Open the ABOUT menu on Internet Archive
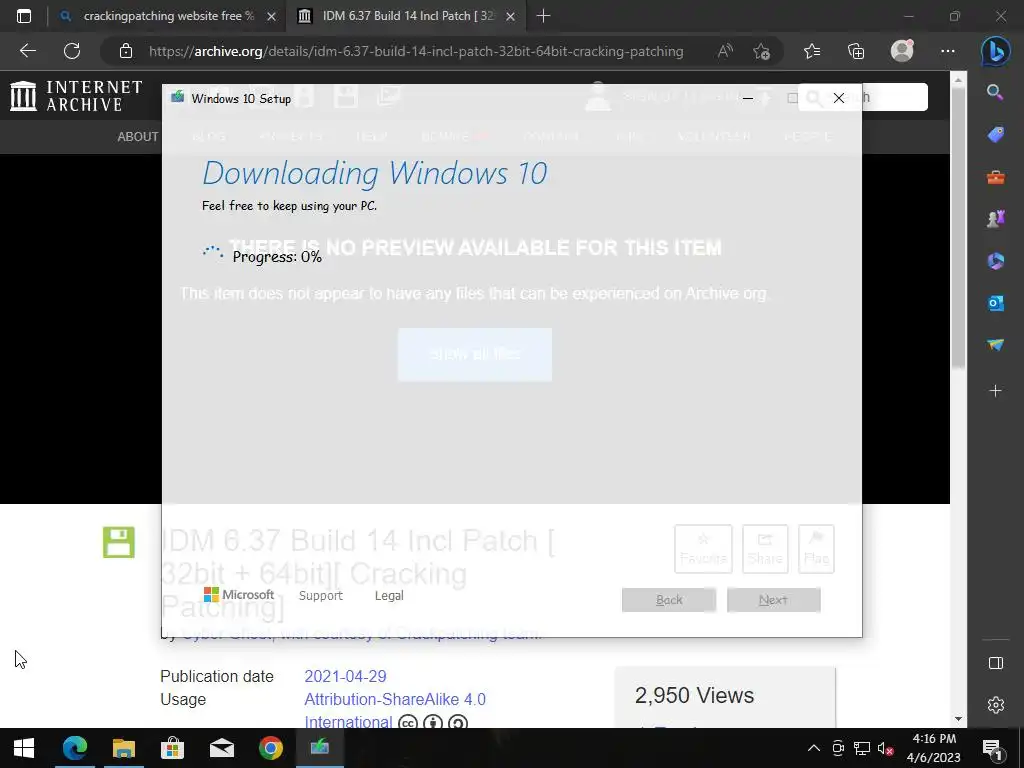This screenshot has width=1024, height=768. 138,136
